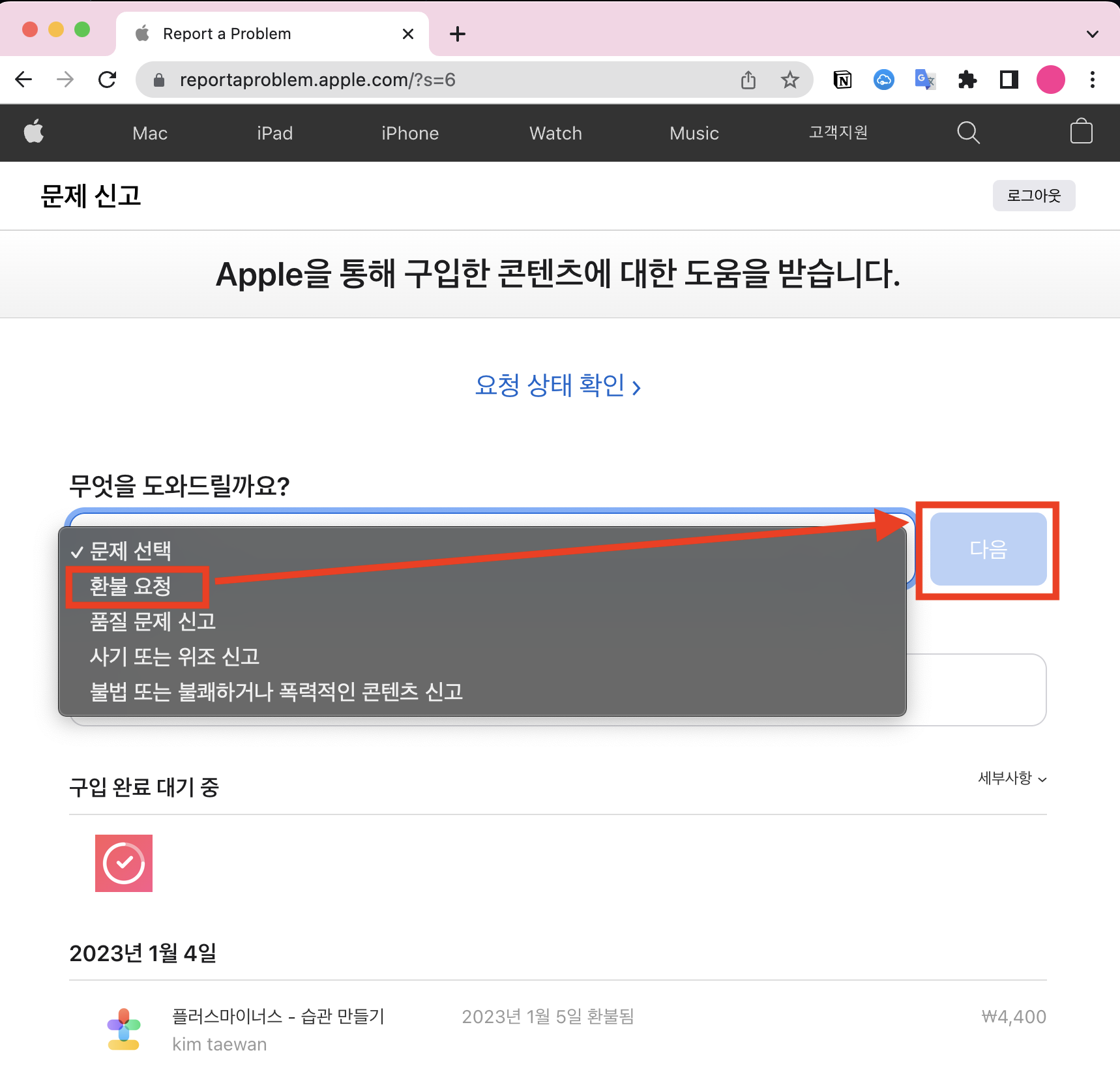Open iPad in the navigation bar

pyautogui.click(x=274, y=133)
